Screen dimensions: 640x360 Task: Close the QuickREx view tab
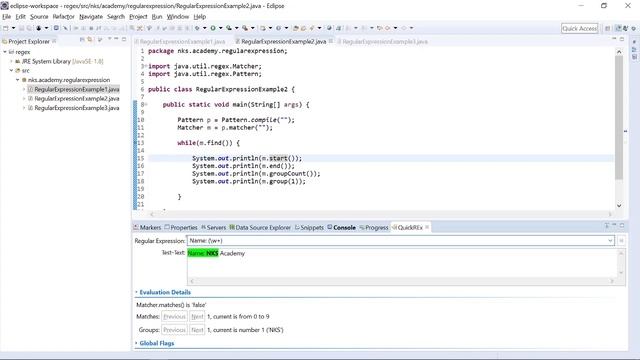pos(427,227)
